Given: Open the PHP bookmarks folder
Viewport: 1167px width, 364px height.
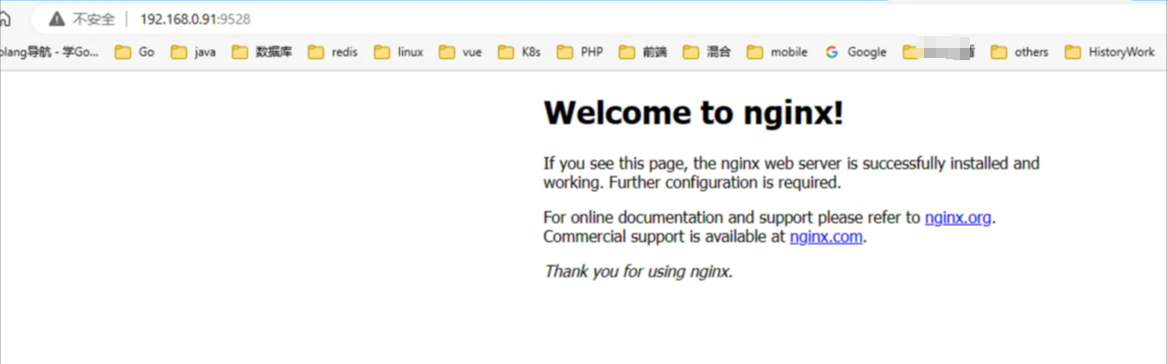Looking at the screenshot, I should coord(581,52).
